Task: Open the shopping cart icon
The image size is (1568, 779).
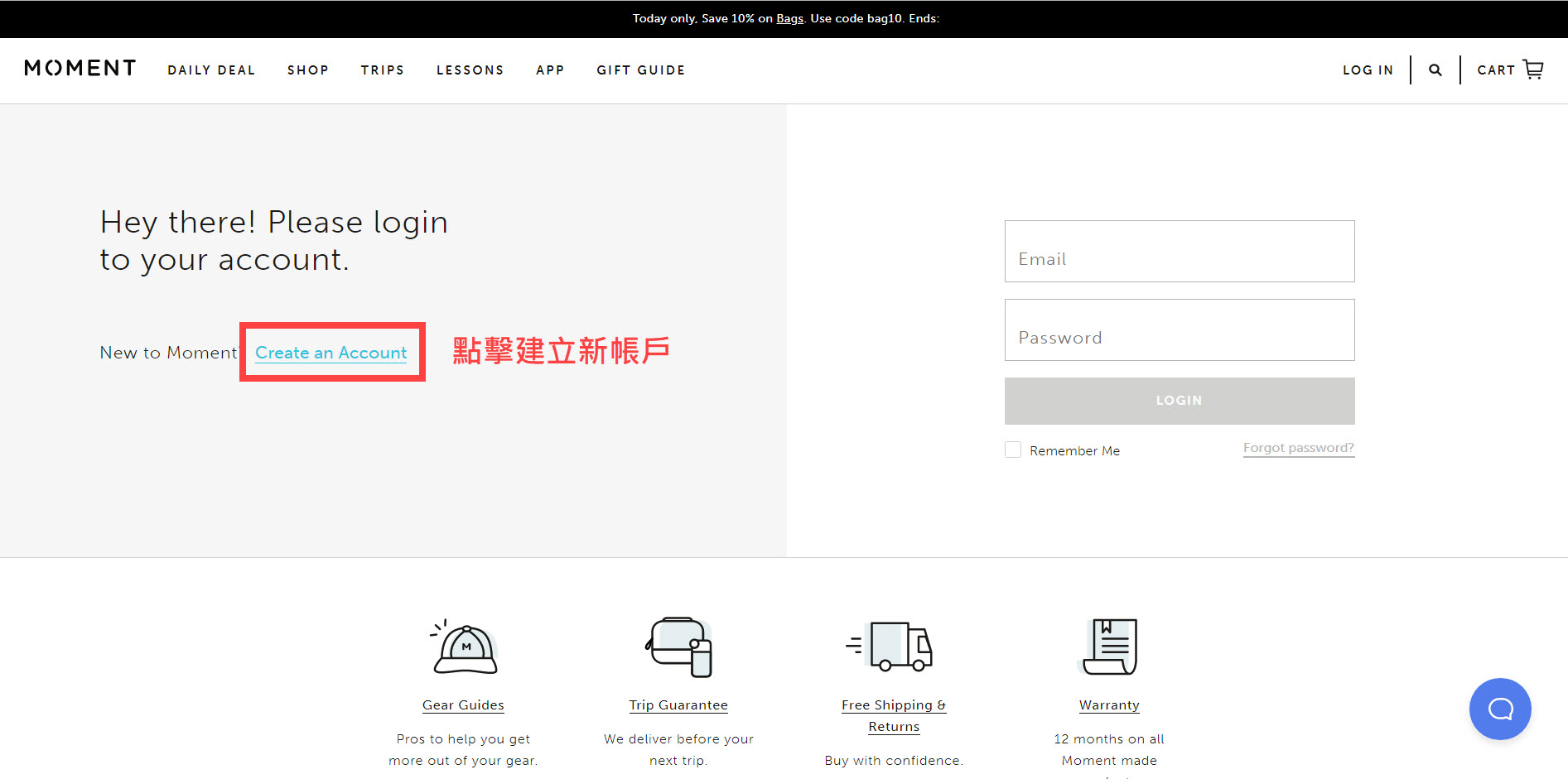Action: [1533, 70]
